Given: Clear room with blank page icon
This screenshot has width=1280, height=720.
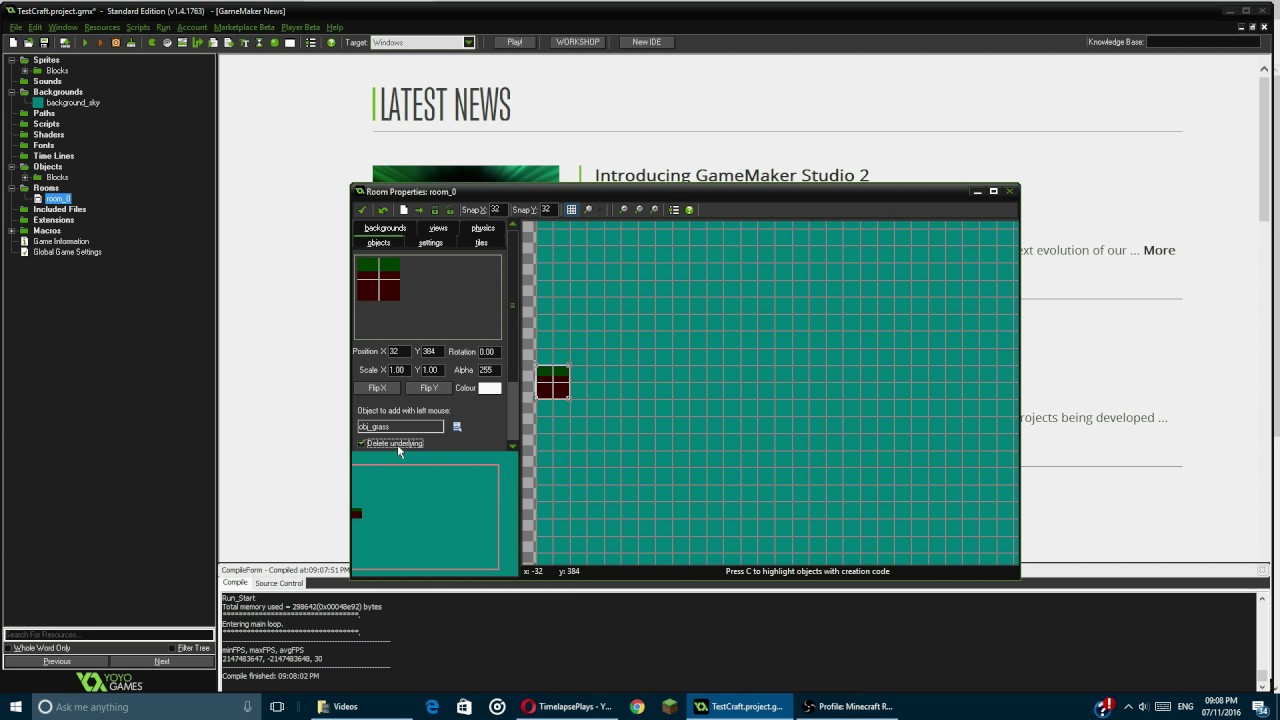Looking at the screenshot, I should [x=404, y=210].
